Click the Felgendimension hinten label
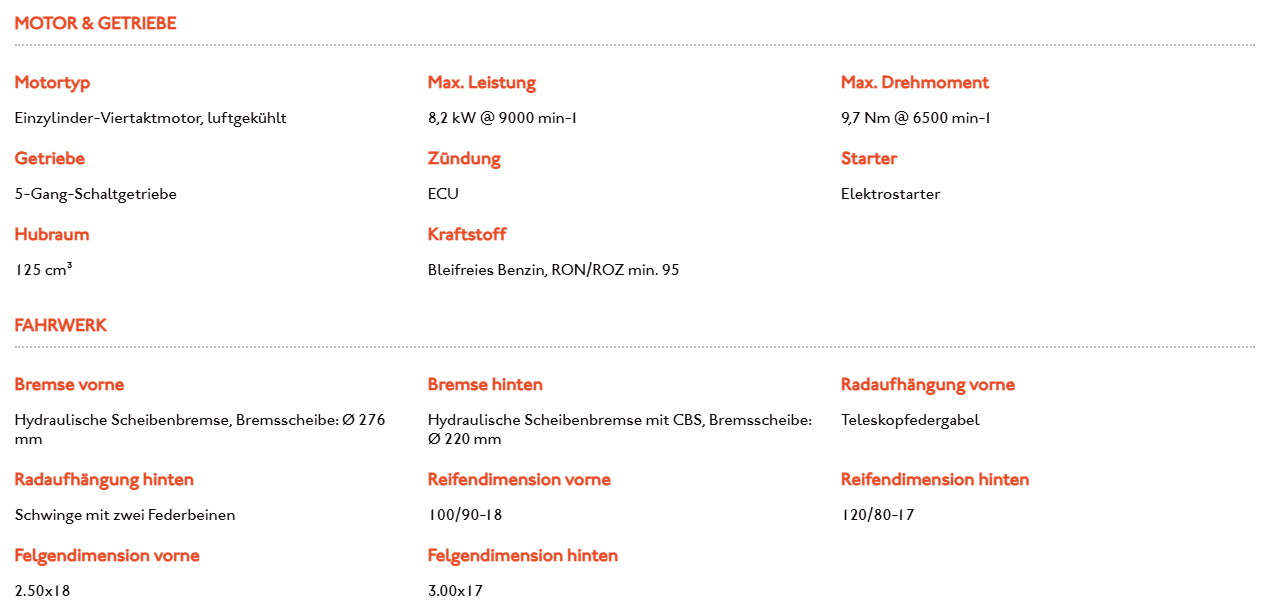Viewport: 1271px width, 612px height. pos(522,555)
